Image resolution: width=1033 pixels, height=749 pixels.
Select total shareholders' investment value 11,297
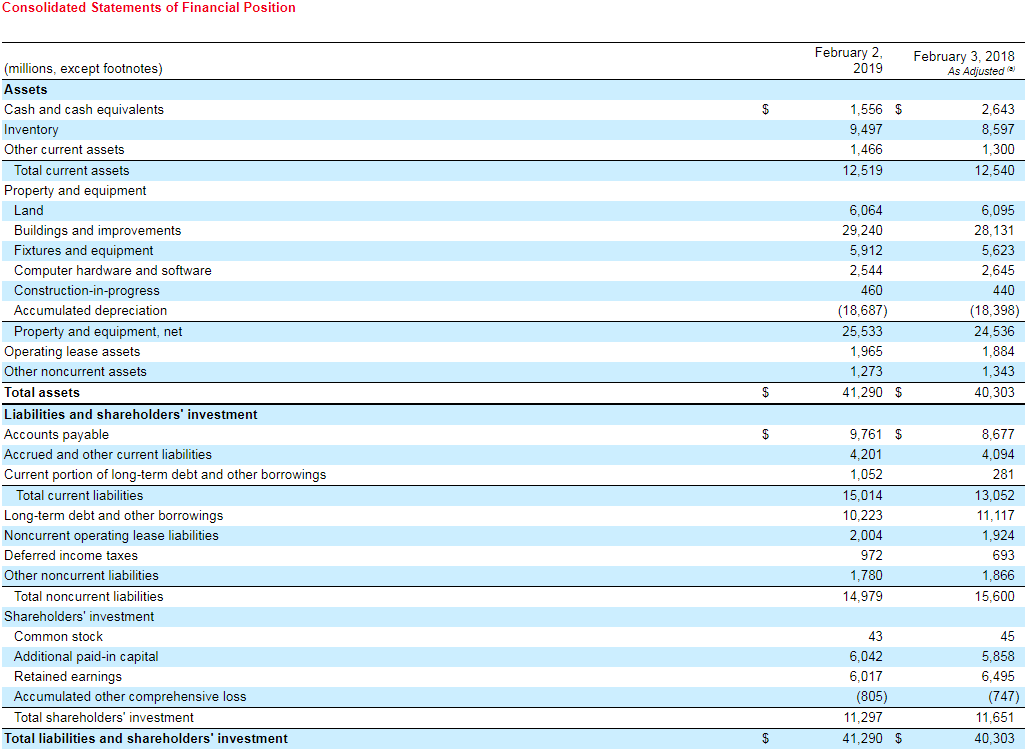[x=862, y=717]
